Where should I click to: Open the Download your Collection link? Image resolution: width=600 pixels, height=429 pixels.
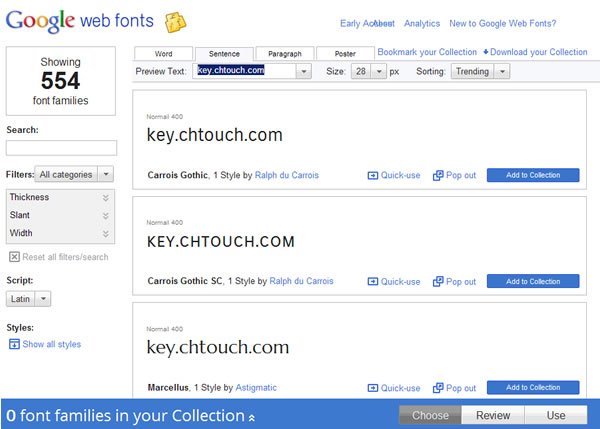[535, 52]
